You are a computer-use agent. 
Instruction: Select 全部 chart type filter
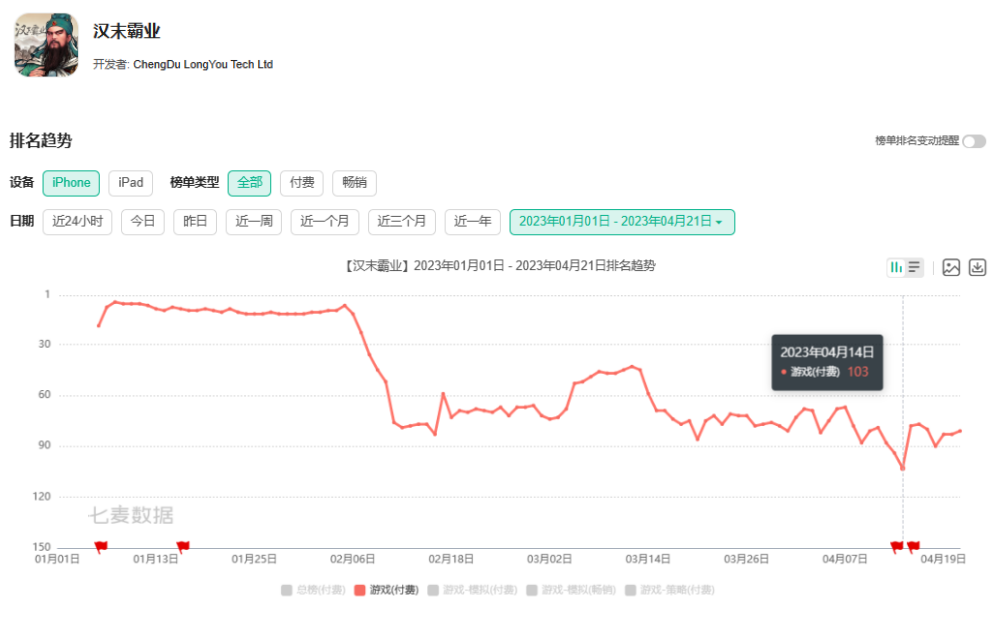250,183
